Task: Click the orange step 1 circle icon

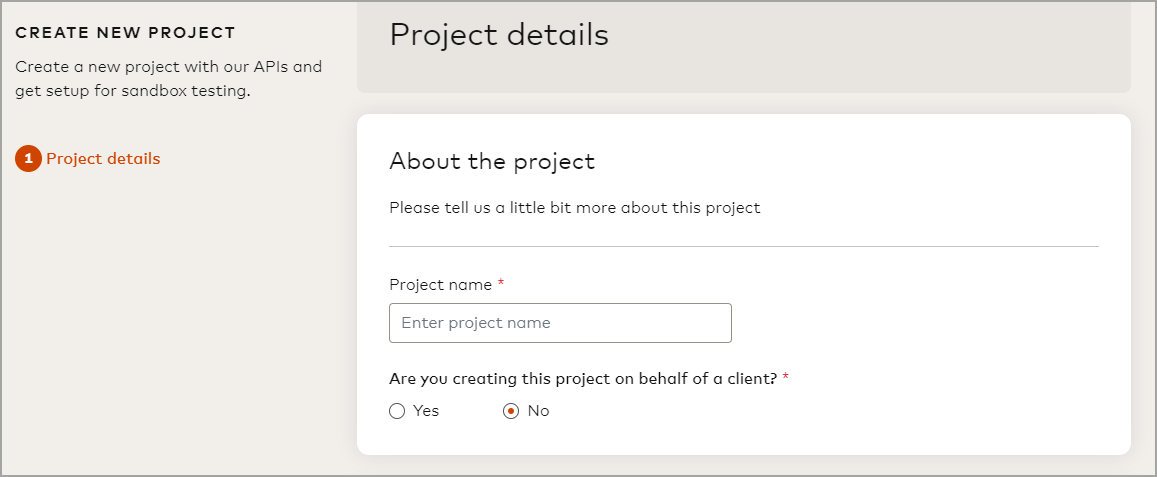Action: tap(28, 159)
